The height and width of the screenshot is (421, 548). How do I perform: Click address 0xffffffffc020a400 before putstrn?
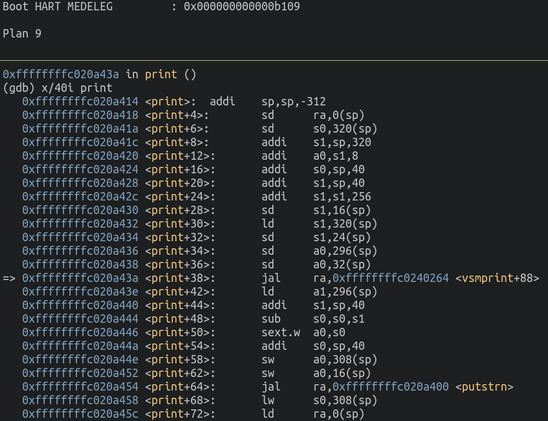coord(390,387)
